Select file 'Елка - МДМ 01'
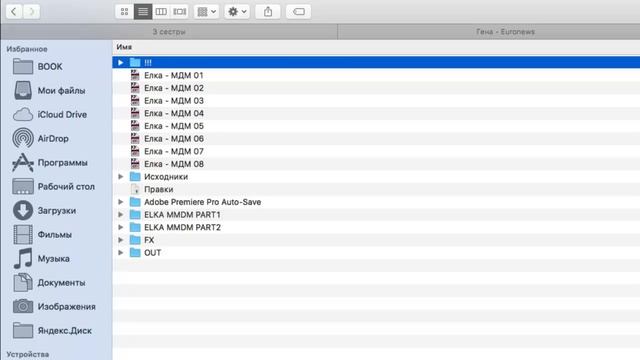The image size is (640, 360). click(x=174, y=76)
